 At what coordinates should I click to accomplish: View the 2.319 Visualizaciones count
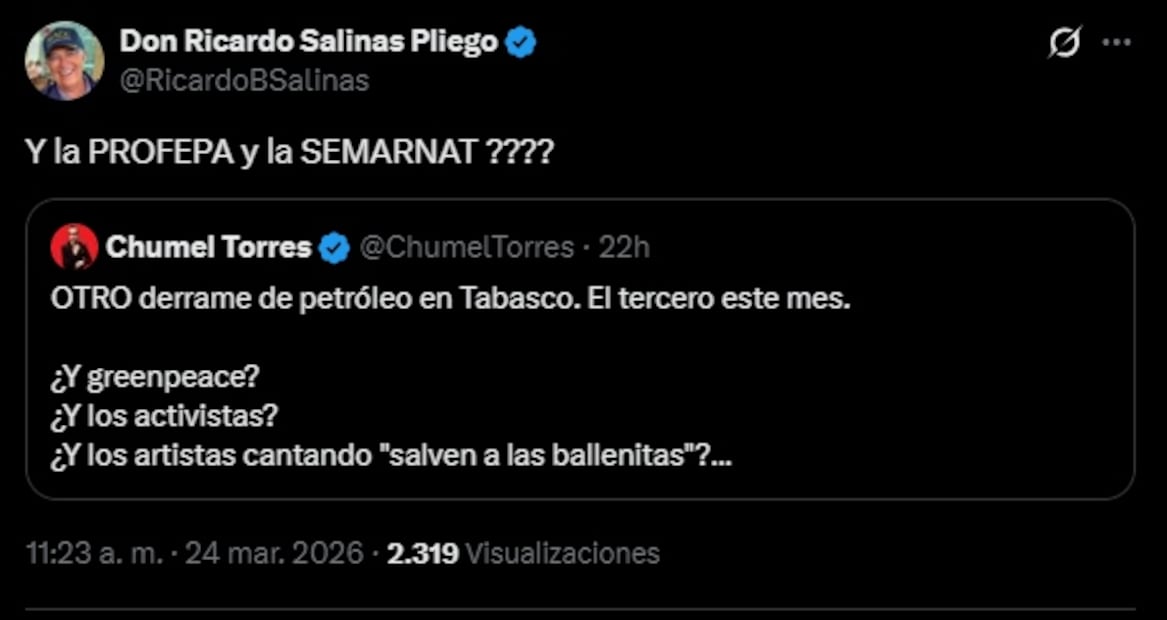(x=523, y=553)
